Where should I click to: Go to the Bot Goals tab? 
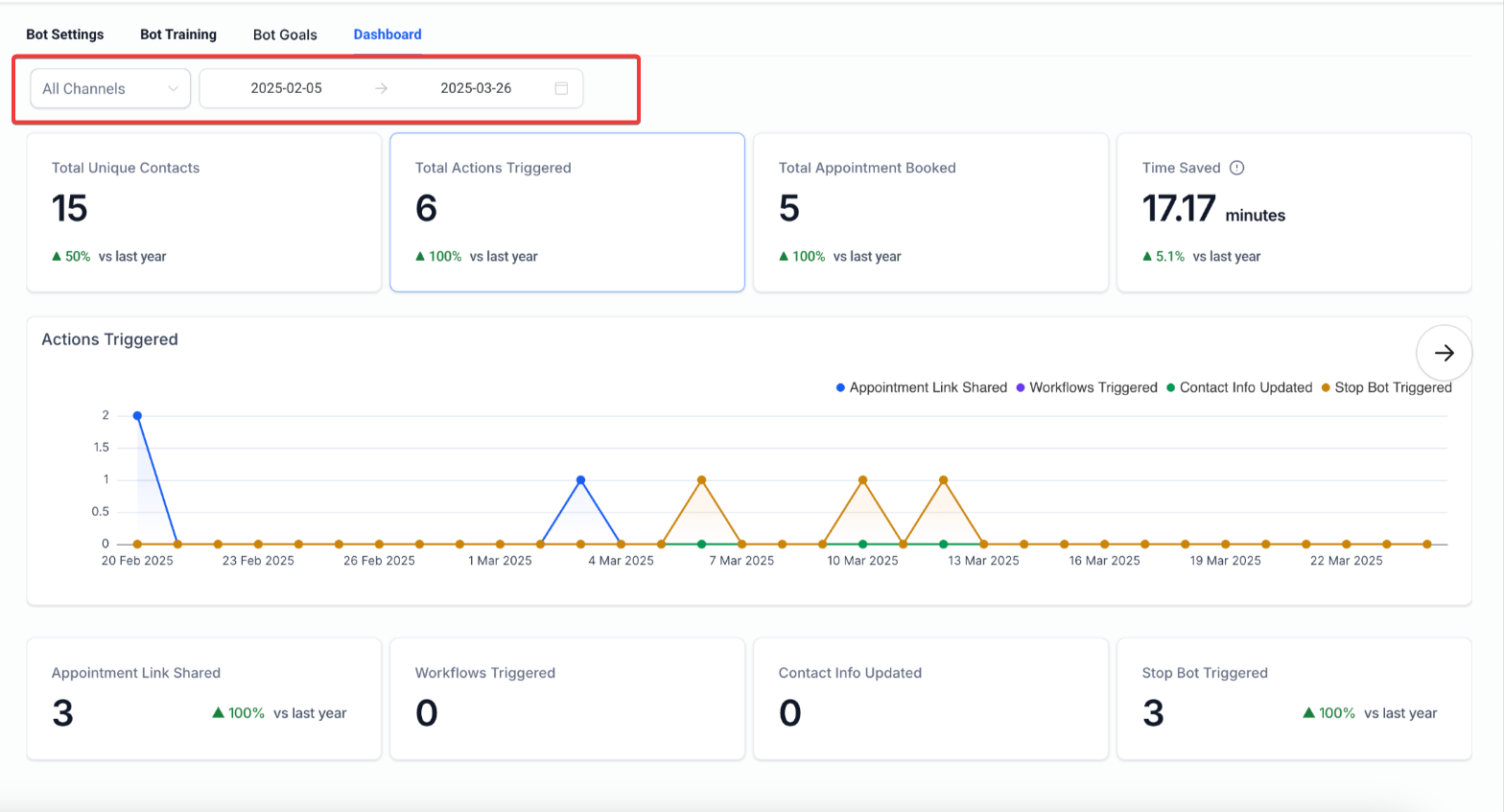285,35
